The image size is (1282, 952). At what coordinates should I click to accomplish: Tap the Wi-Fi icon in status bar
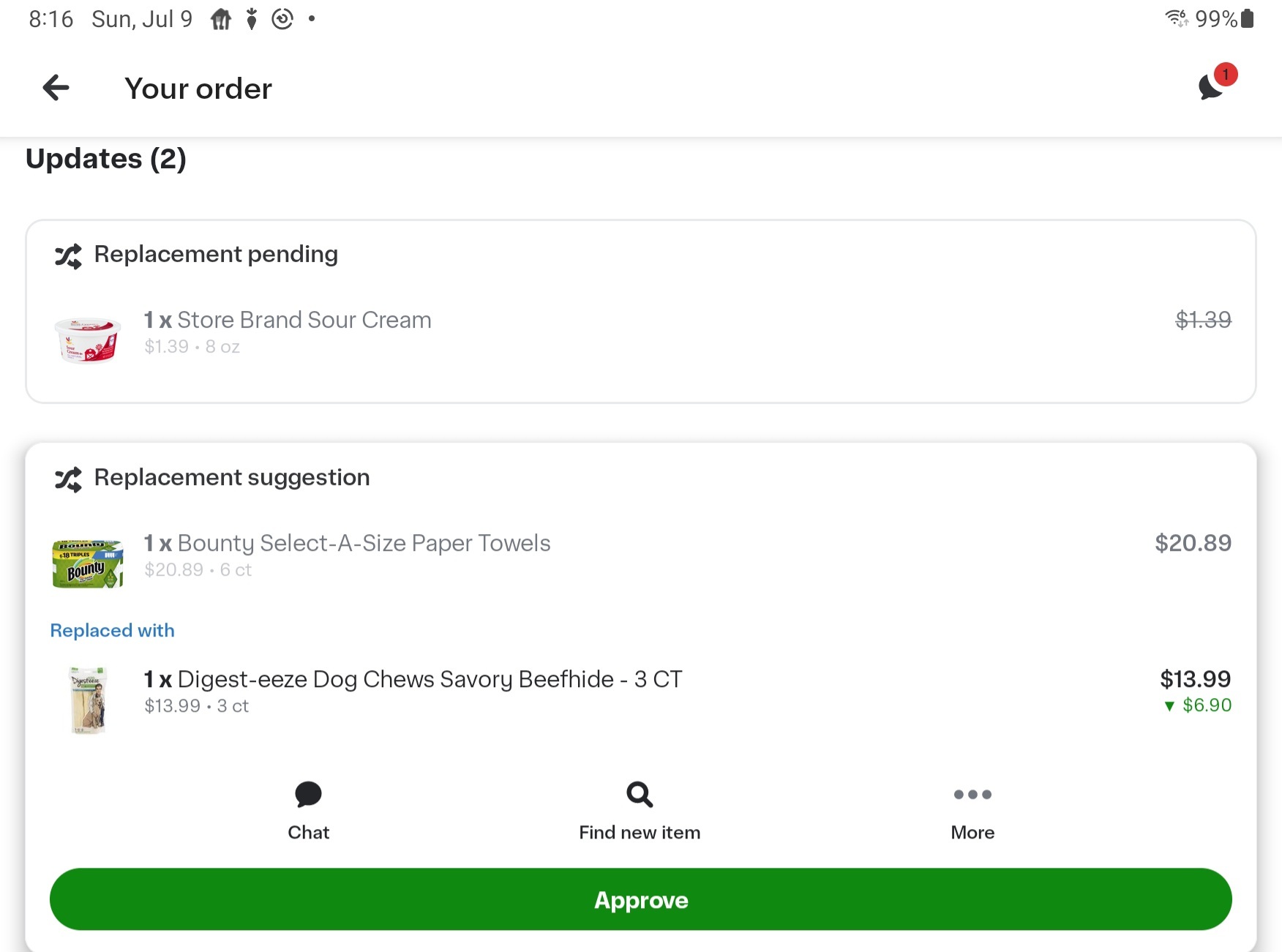pos(1177,18)
